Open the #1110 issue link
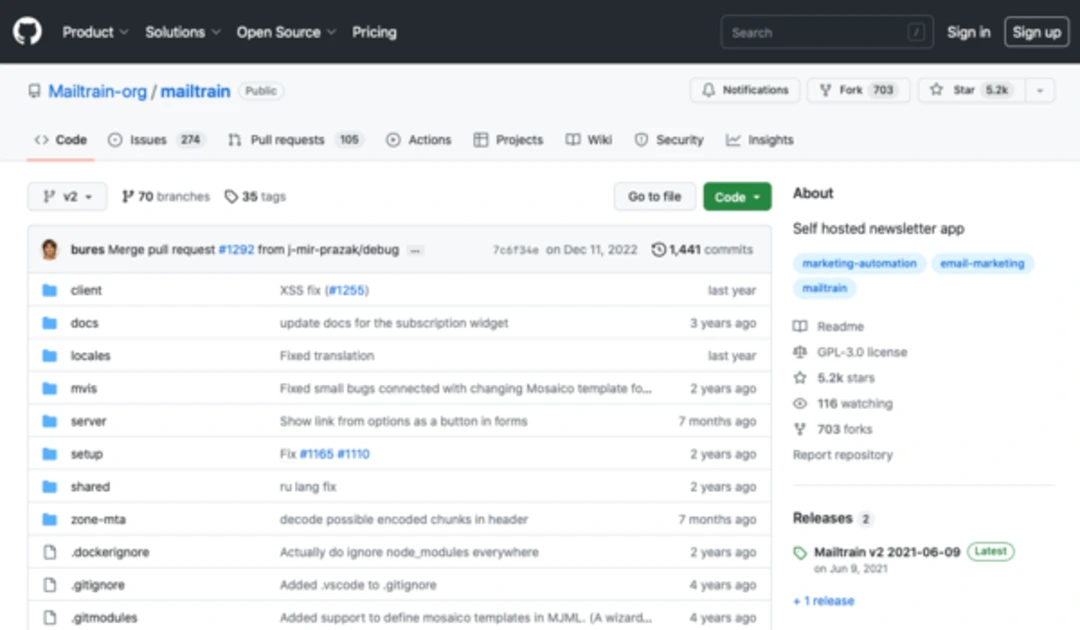 [353, 454]
